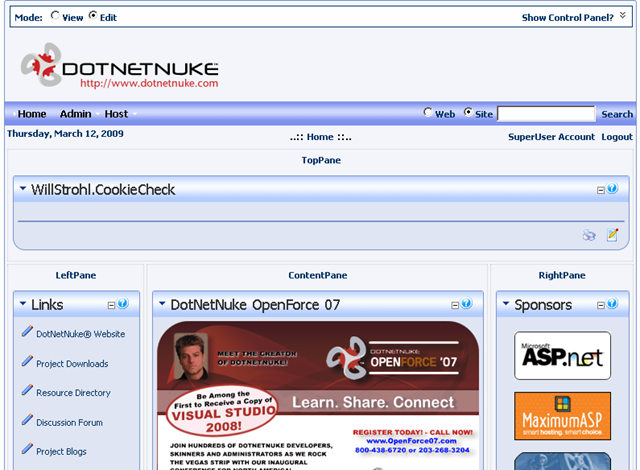The height and width of the screenshot is (470, 640).
Task: Open the Admin menu
Action: pos(76,114)
